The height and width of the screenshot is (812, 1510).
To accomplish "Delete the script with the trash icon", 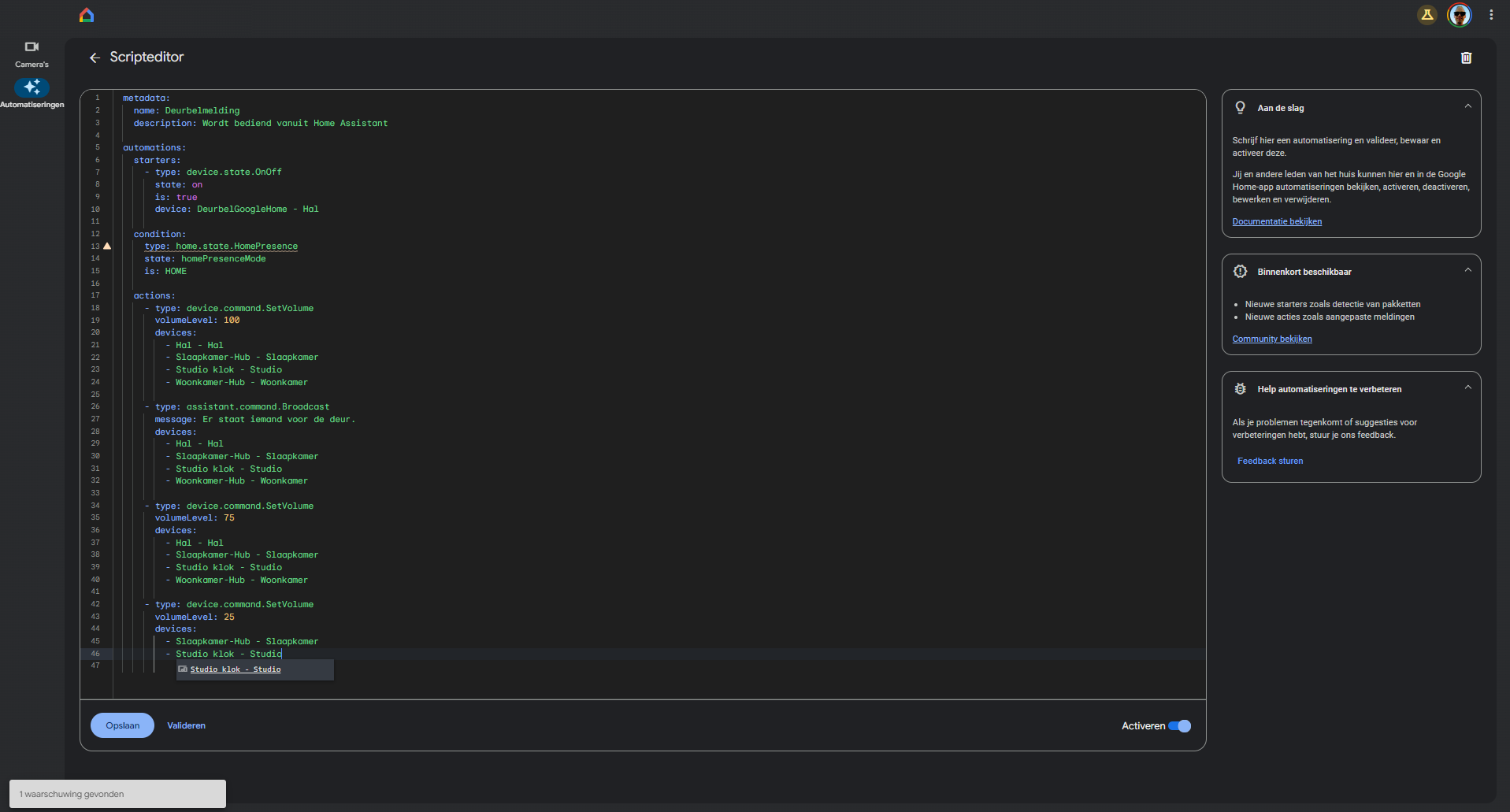I will (1466, 57).
